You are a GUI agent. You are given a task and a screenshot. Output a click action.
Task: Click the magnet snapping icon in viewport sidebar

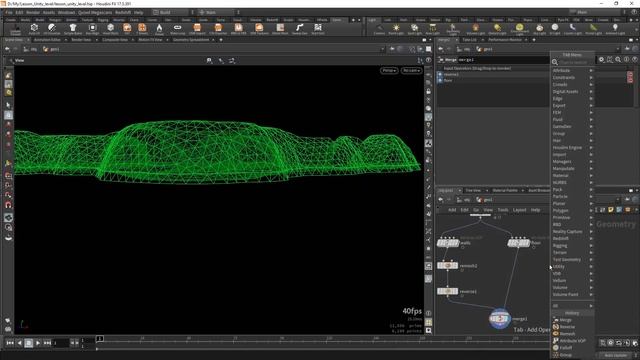click(8, 205)
